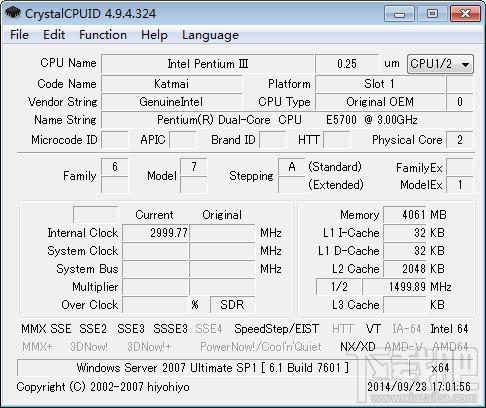Minimize the CrystalCPUID window
486x408 pixels.
click(x=399, y=14)
